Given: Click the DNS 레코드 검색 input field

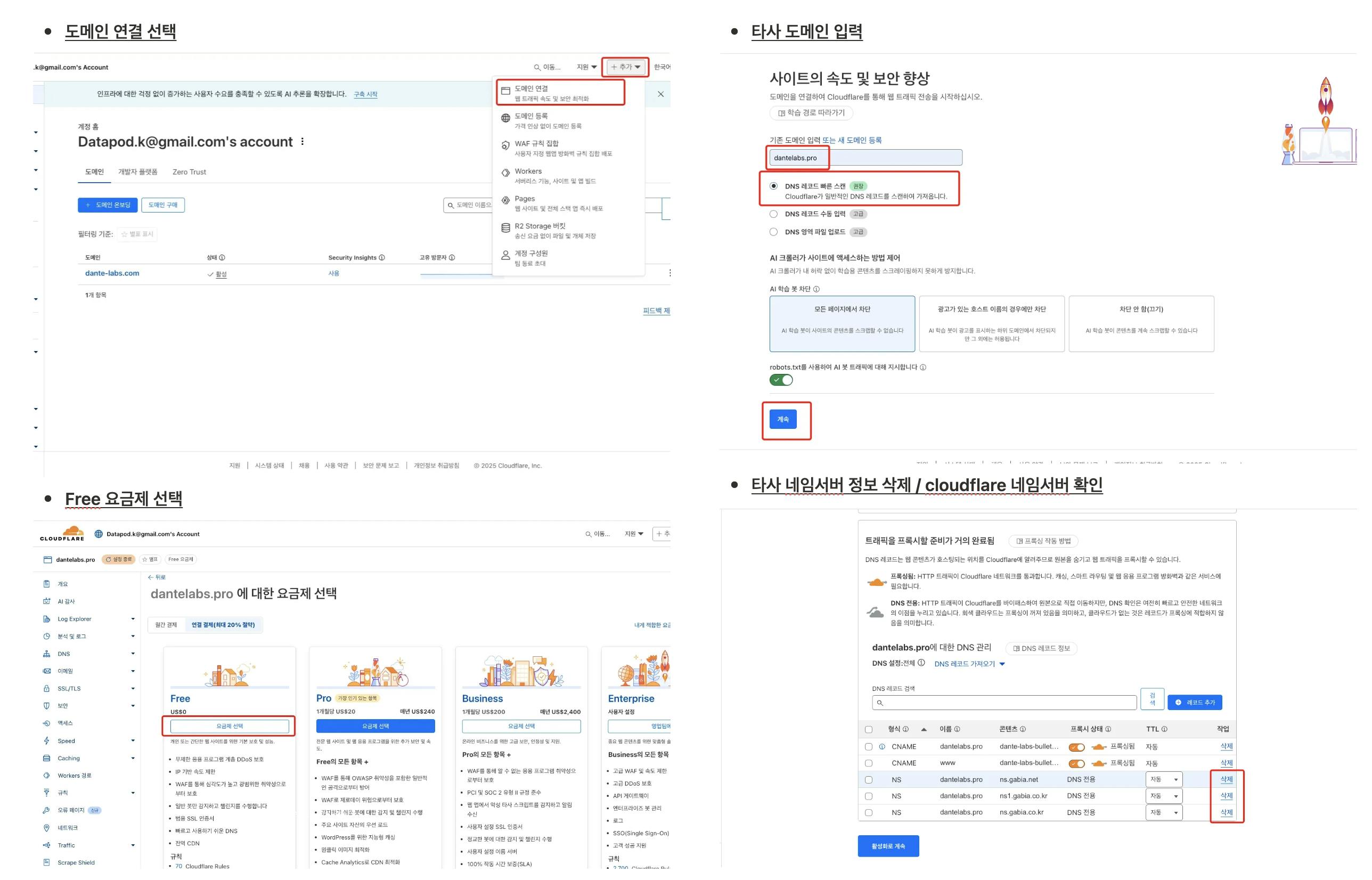Looking at the screenshot, I should 1004,703.
